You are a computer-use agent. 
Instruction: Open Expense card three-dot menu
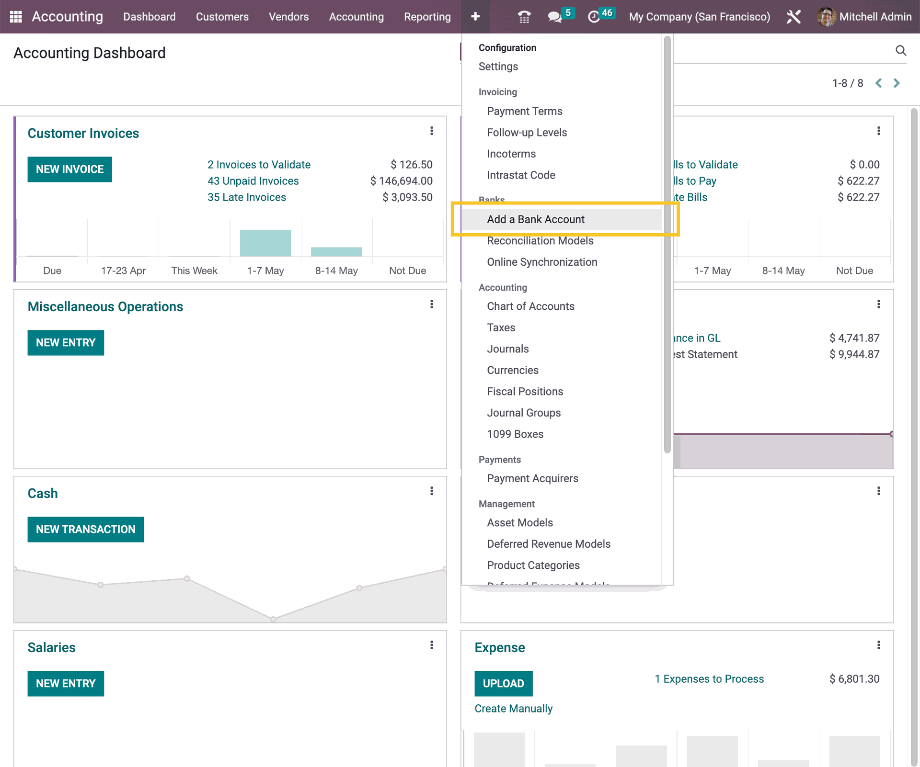879,645
